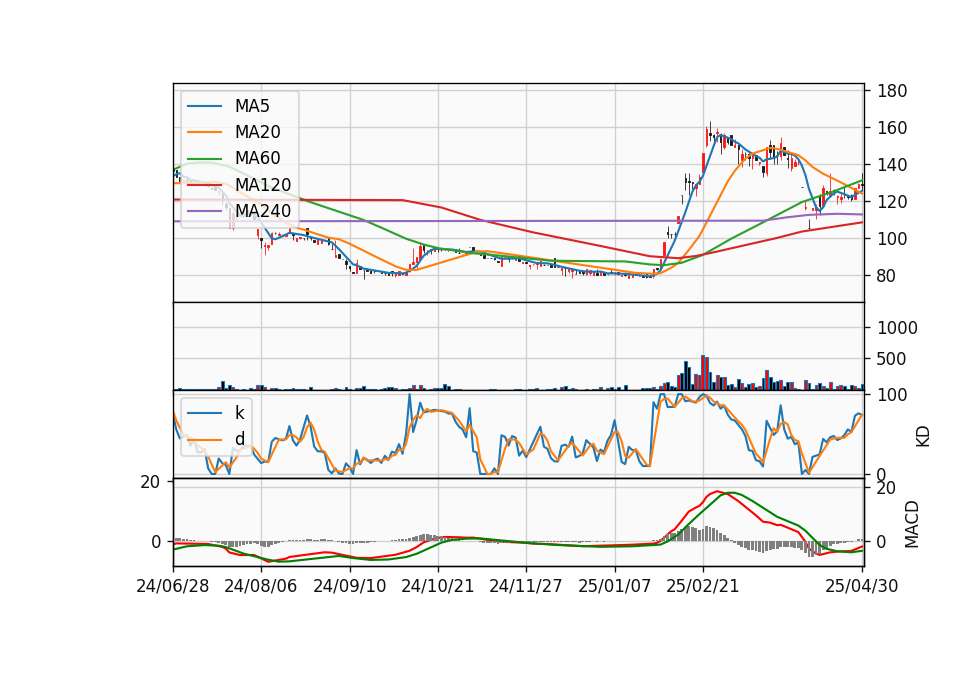Image resolution: width=960 pixels, height=690 pixels.
Task: Click the 25/01/07 date label
Action: (615, 586)
